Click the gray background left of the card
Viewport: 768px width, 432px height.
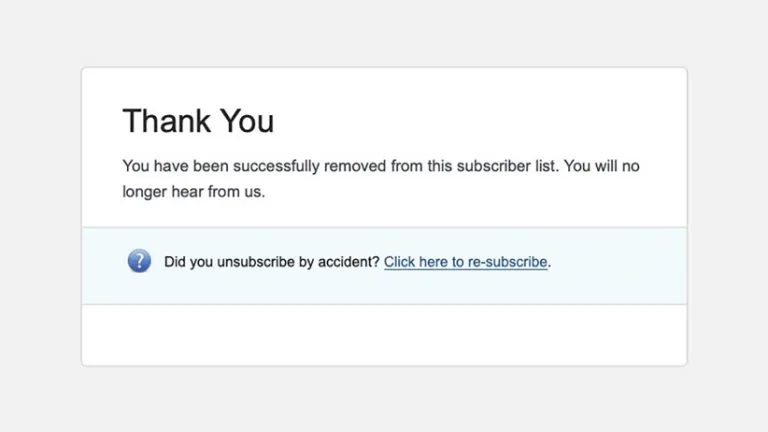tap(40, 216)
